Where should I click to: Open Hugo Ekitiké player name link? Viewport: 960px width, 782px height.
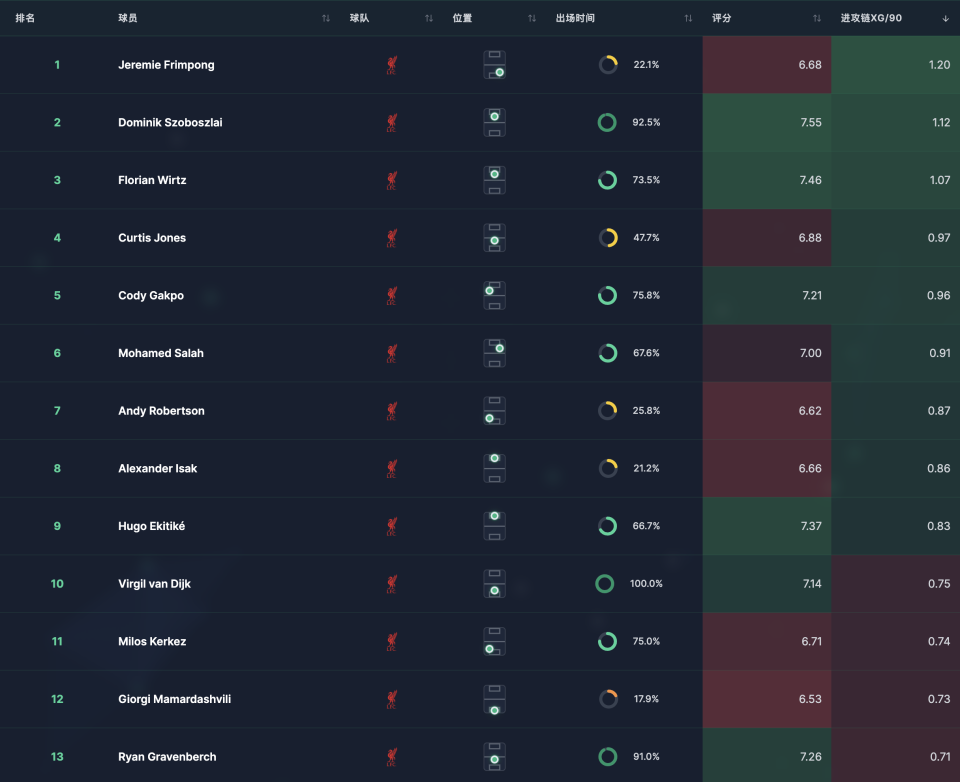pyautogui.click(x=151, y=526)
